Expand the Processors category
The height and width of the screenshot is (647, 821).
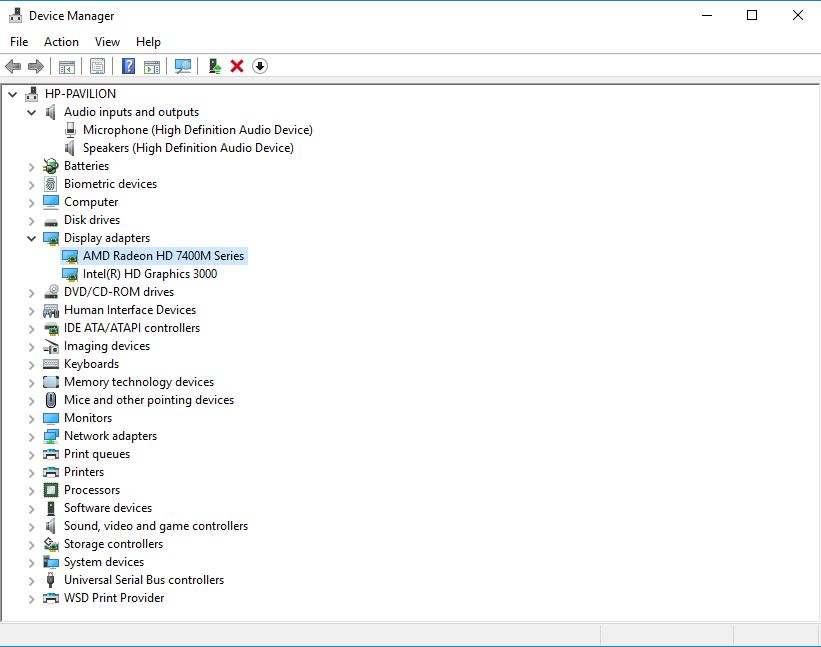[x=31, y=490]
